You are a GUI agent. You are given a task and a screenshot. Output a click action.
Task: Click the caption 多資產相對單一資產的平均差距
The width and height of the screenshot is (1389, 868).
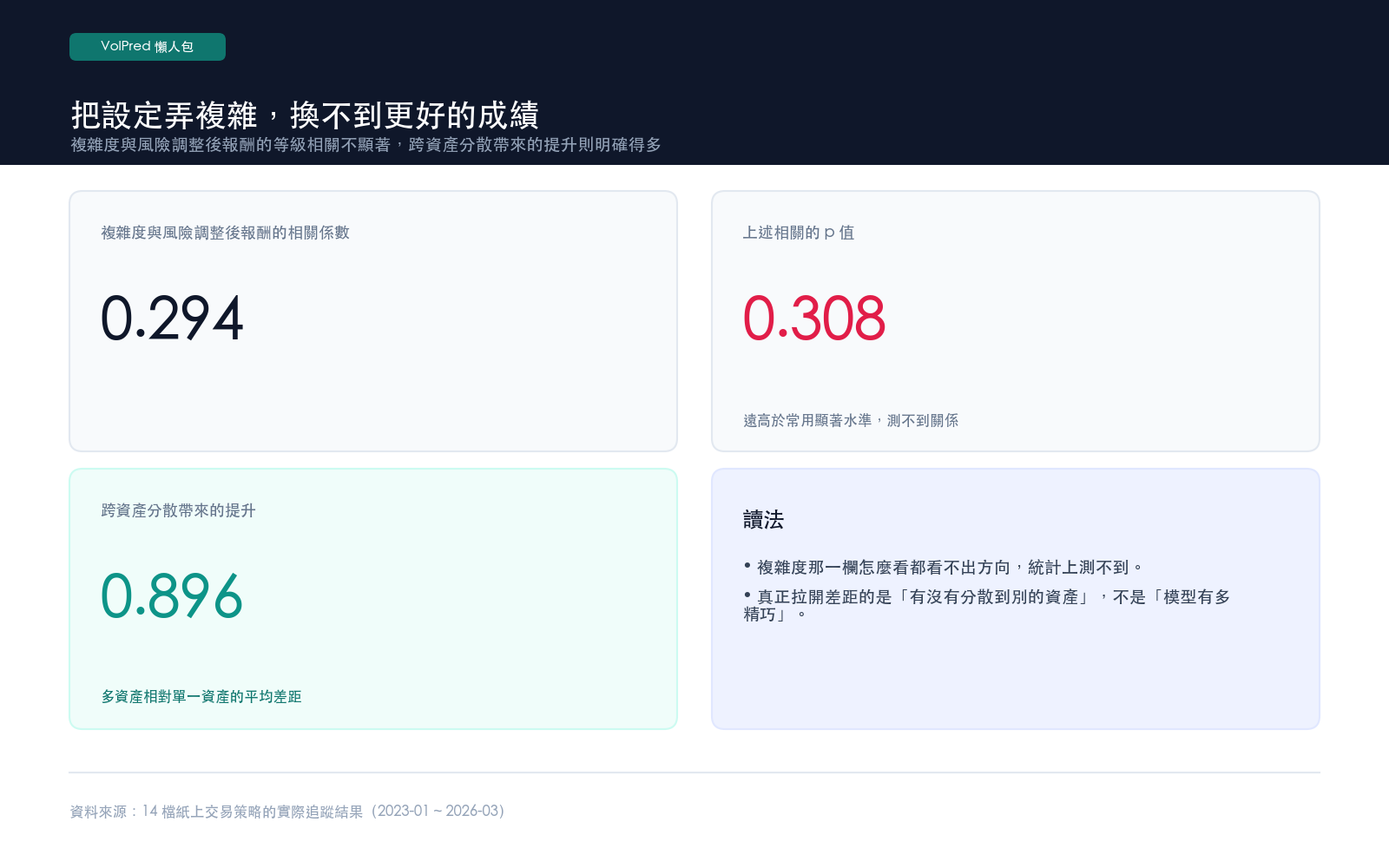point(201,697)
